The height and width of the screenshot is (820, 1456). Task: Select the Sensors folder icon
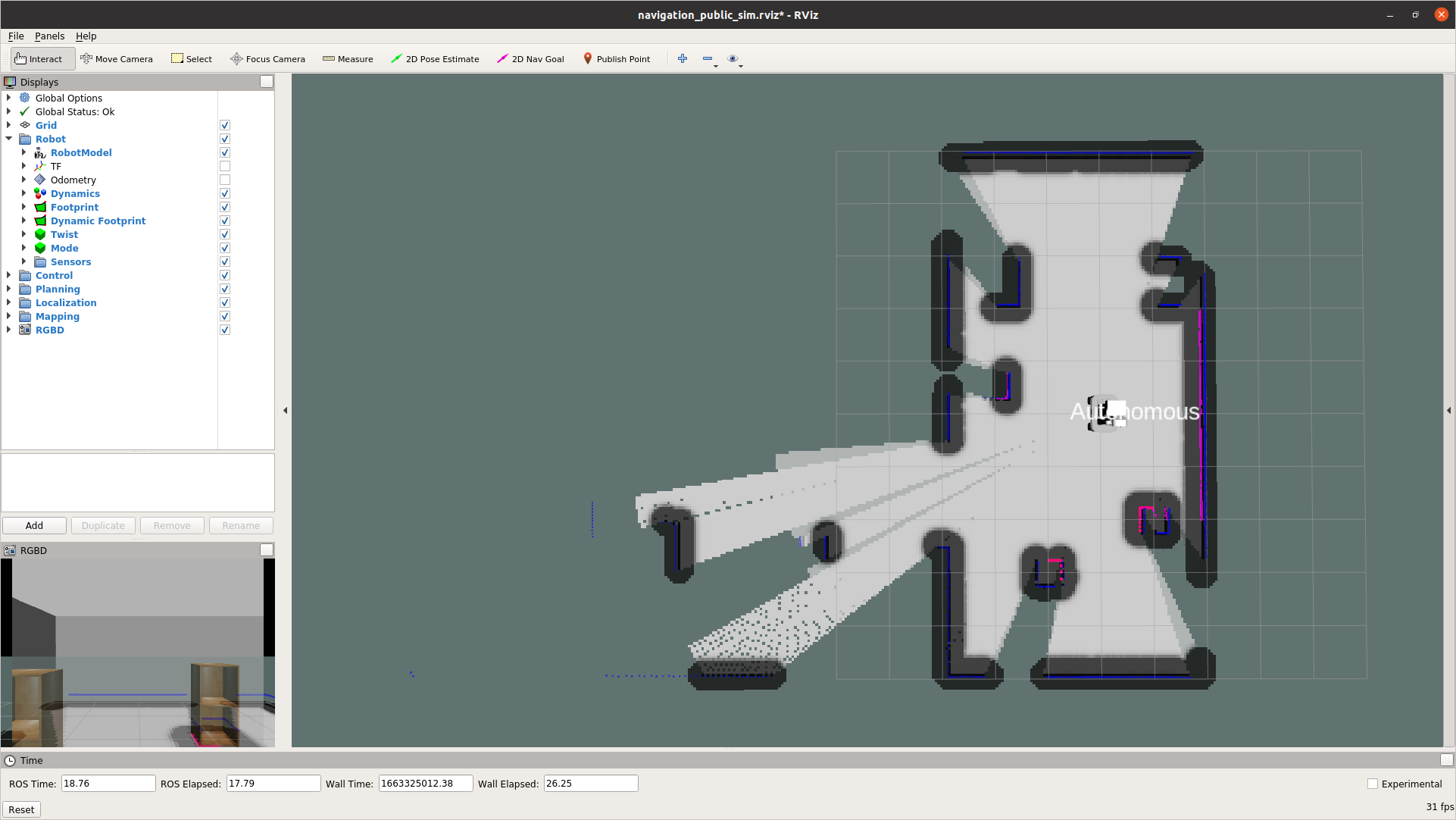click(40, 261)
